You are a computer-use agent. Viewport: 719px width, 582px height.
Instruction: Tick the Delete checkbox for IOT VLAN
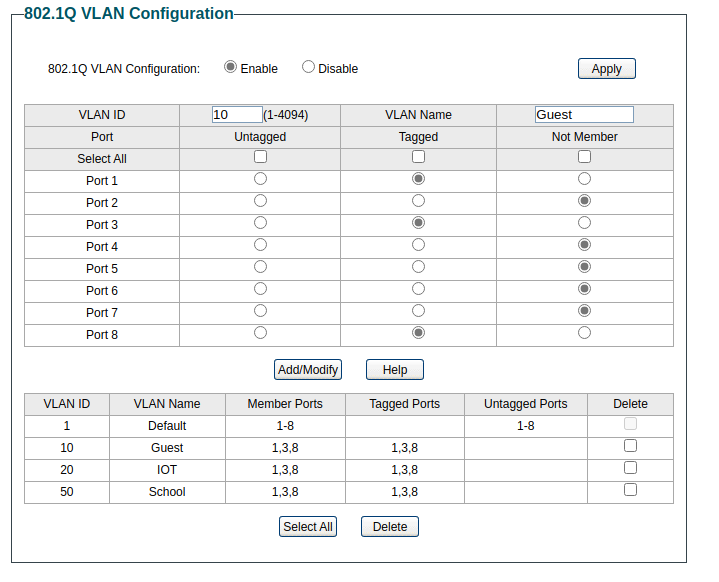click(x=630, y=468)
